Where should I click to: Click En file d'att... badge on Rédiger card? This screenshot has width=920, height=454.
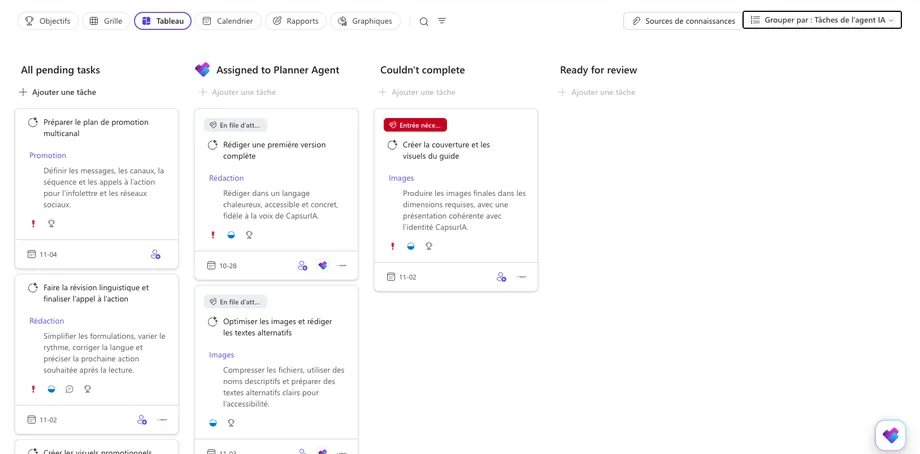236,125
